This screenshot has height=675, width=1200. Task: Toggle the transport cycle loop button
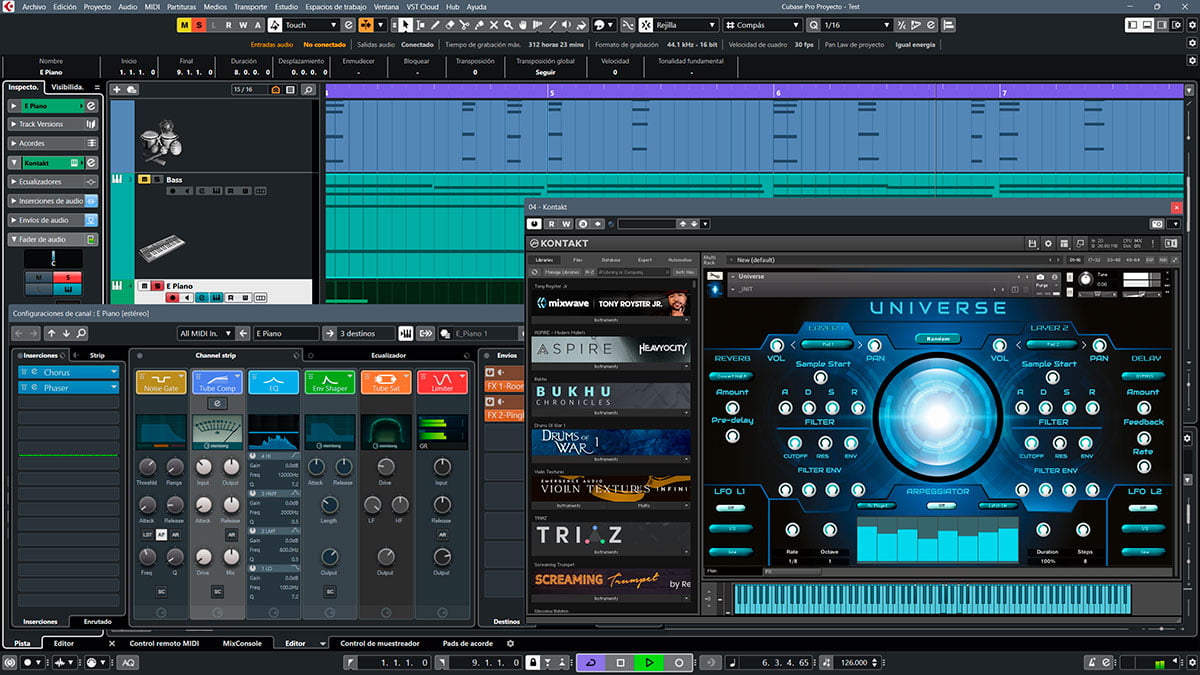point(591,662)
